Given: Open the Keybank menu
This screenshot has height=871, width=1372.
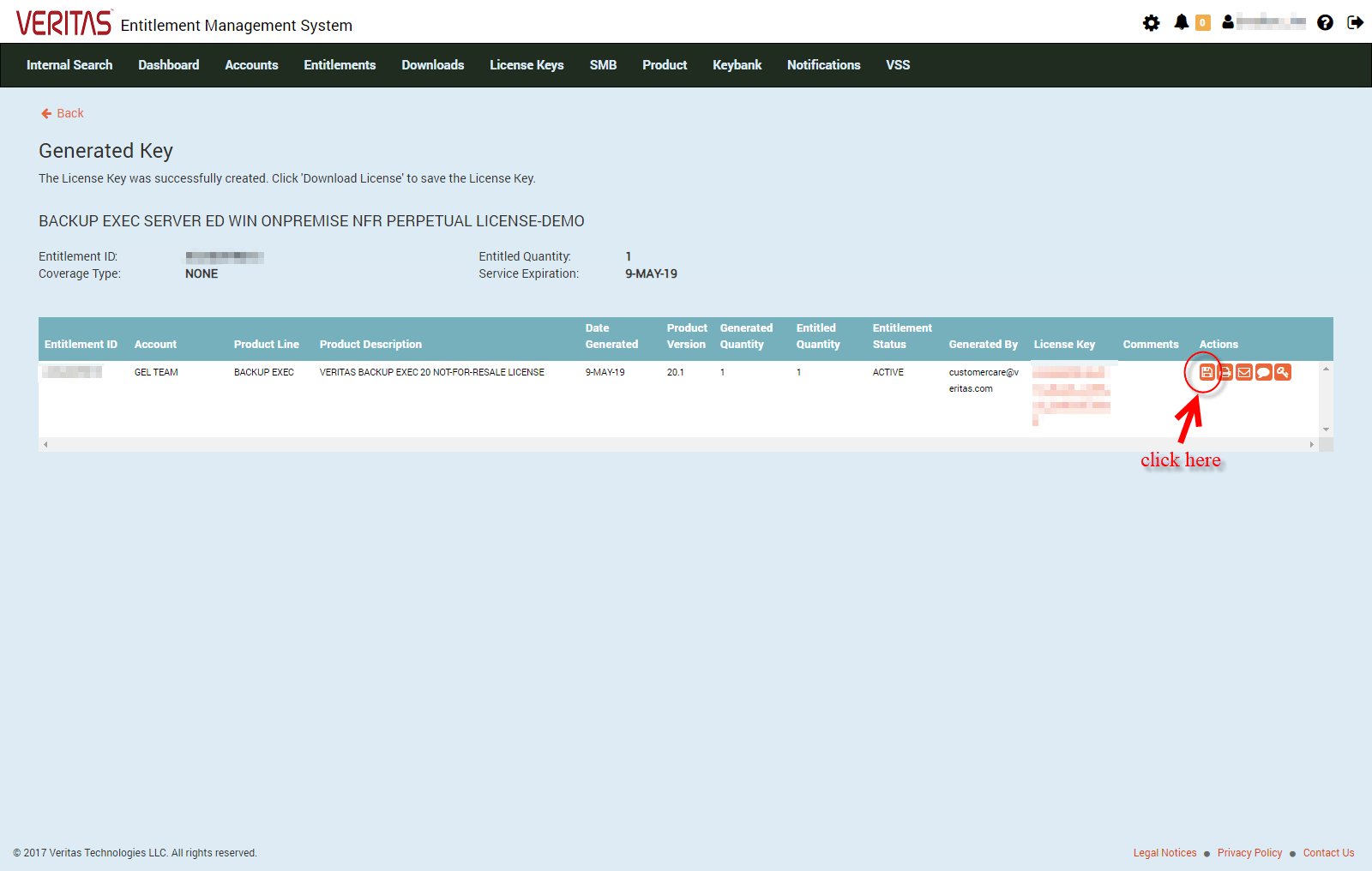Looking at the screenshot, I should coord(737,65).
